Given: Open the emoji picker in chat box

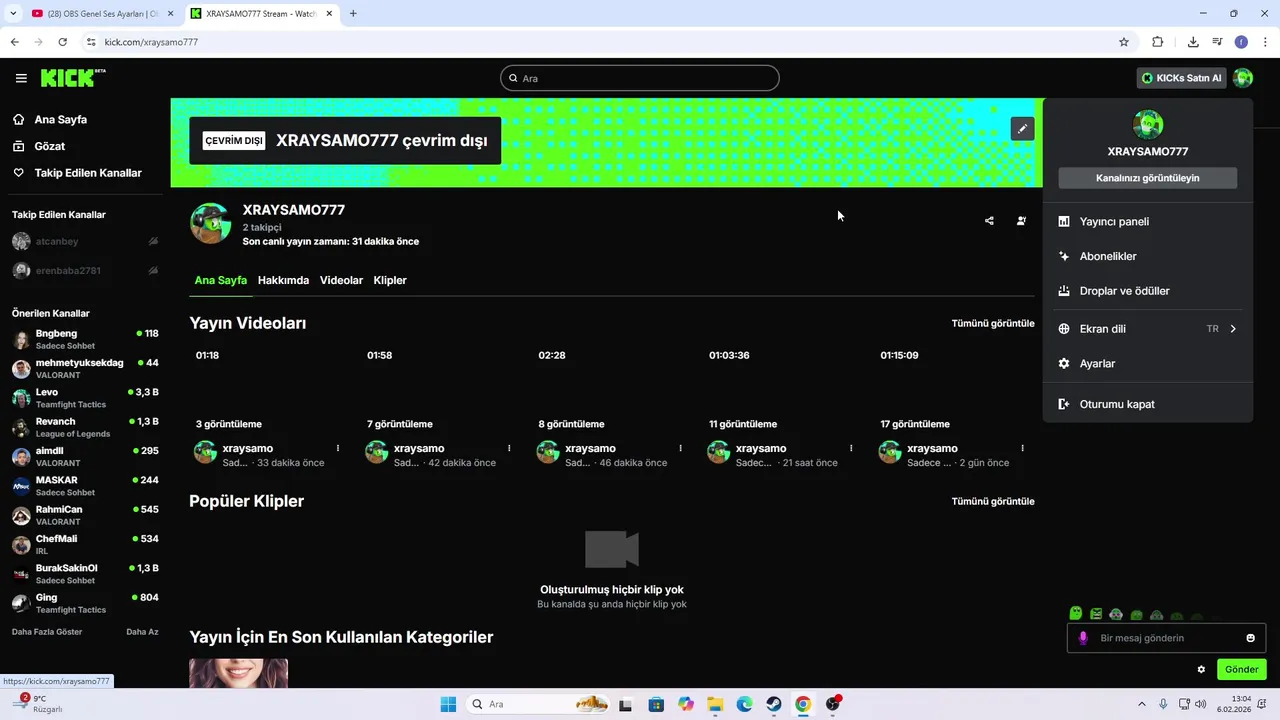Looking at the screenshot, I should [x=1250, y=638].
